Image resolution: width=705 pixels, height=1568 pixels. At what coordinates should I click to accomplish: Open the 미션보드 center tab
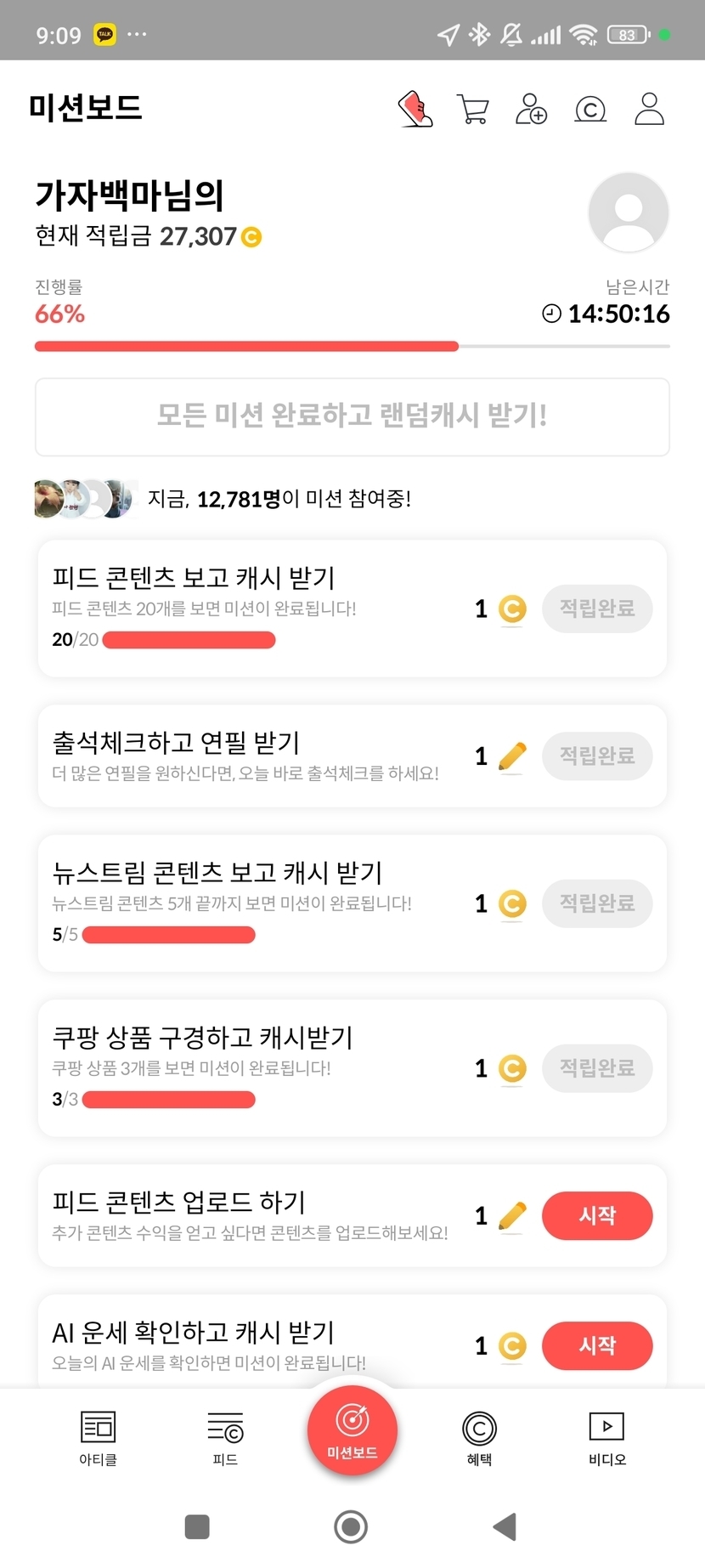click(352, 1432)
